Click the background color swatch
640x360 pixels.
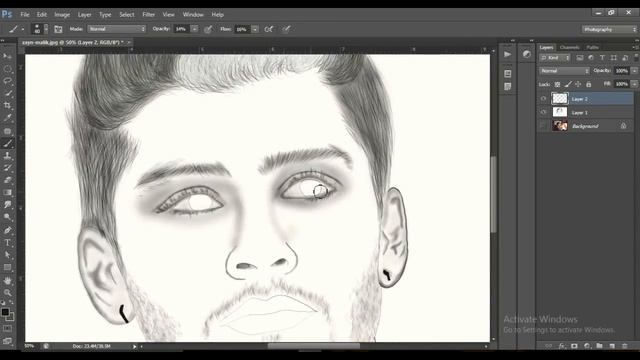[11, 317]
